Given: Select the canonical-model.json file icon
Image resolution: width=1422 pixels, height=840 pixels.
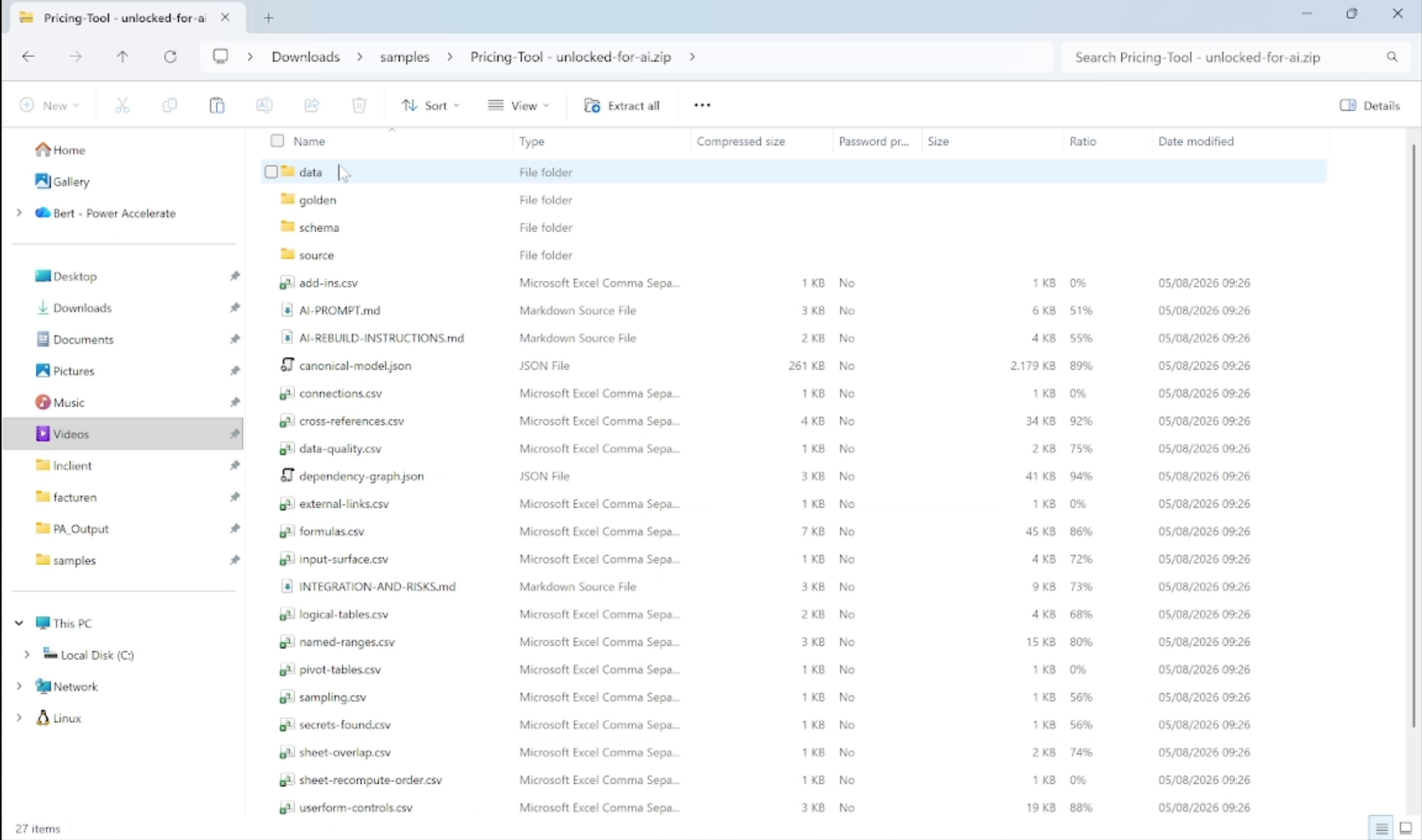Looking at the screenshot, I should [x=287, y=365].
